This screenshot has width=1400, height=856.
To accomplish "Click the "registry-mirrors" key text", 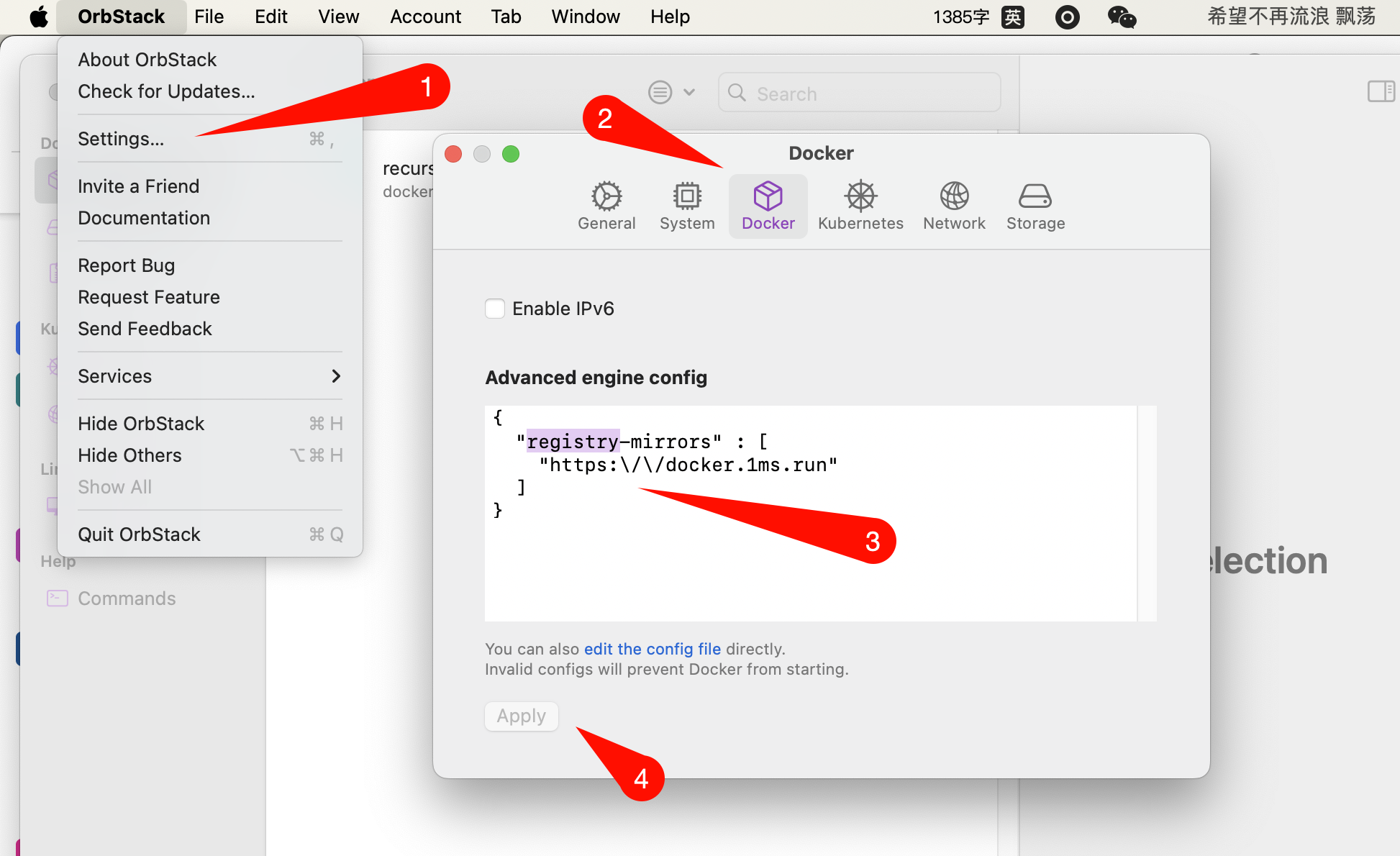I will tap(619, 441).
